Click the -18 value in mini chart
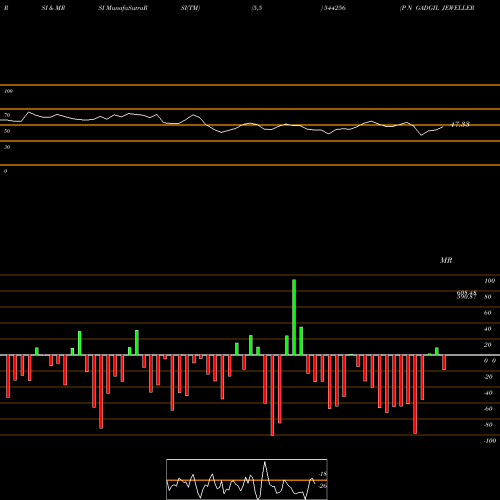This screenshot has width=500, height=500. point(323,474)
